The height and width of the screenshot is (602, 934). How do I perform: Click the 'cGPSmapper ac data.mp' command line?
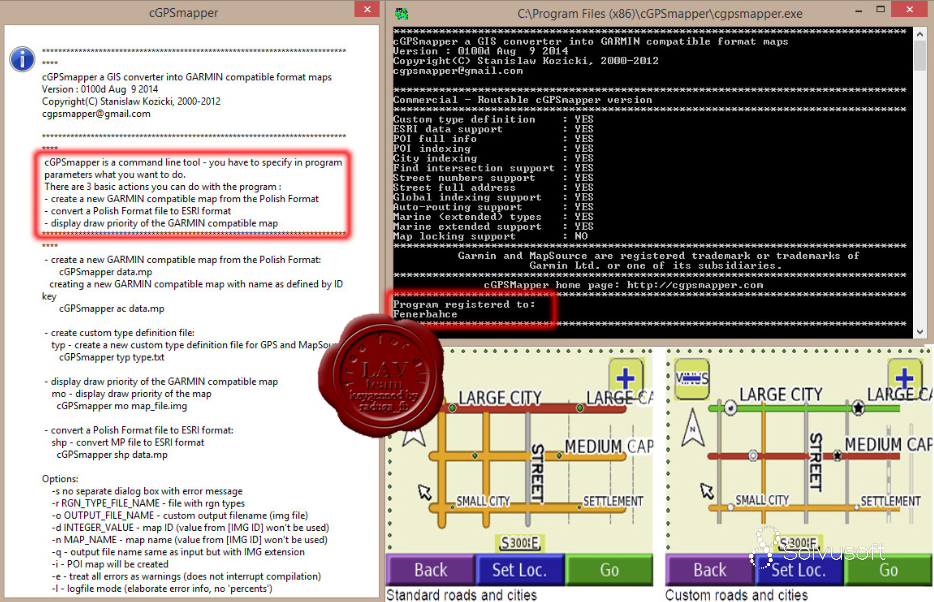pos(111,308)
